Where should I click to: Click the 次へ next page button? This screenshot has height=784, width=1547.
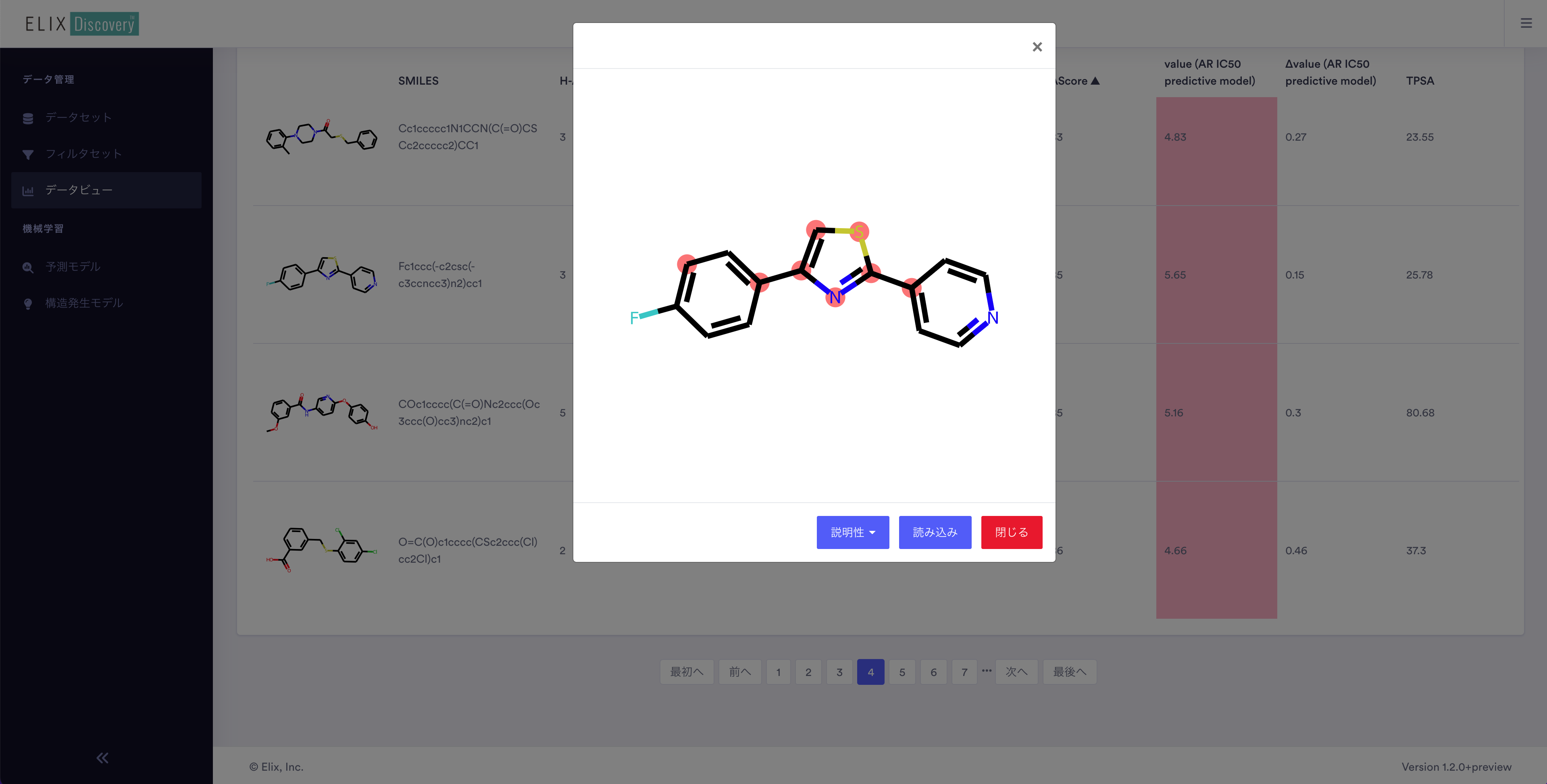coord(1016,672)
